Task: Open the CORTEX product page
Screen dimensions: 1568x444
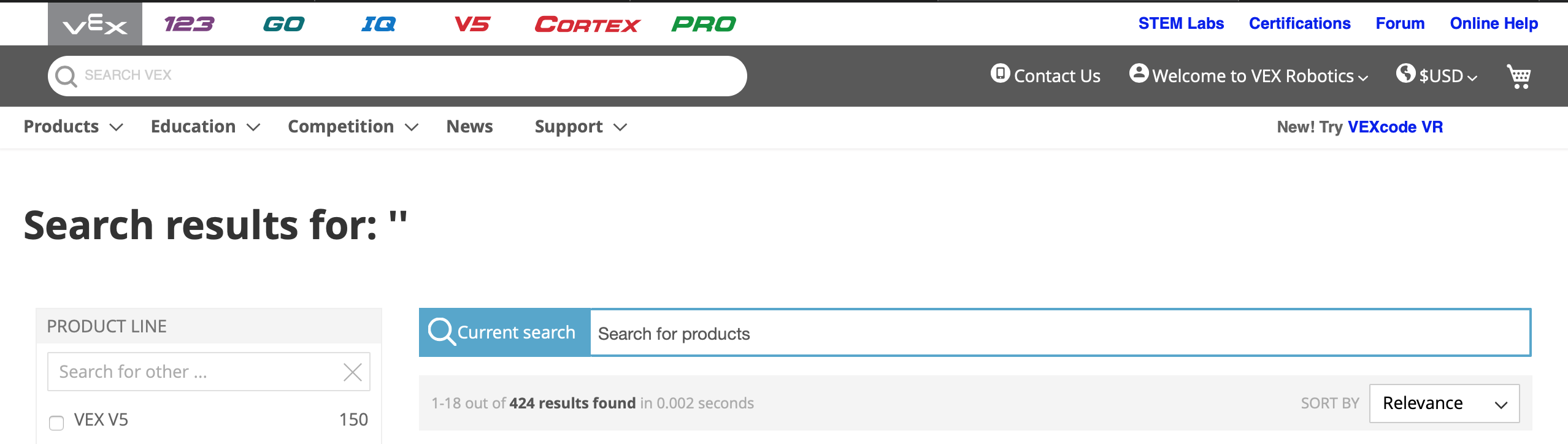Action: [x=586, y=23]
